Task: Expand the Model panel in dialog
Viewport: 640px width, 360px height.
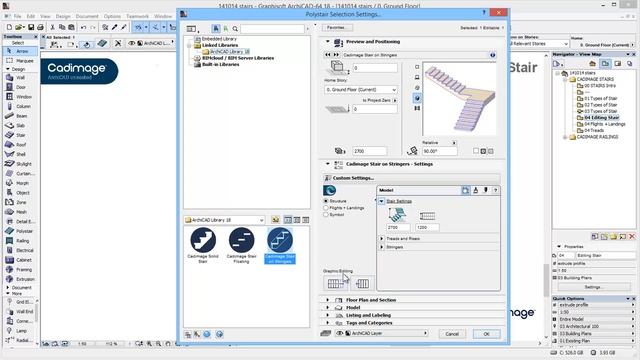Action: [327, 308]
